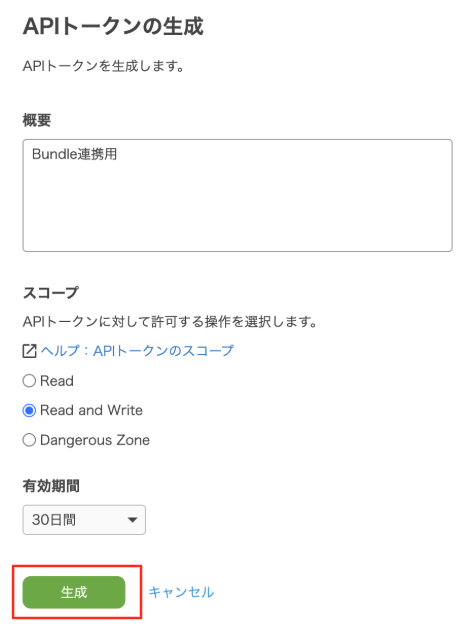468x638 pixels.
Task: Click the 概要 field label
Action: [37, 120]
